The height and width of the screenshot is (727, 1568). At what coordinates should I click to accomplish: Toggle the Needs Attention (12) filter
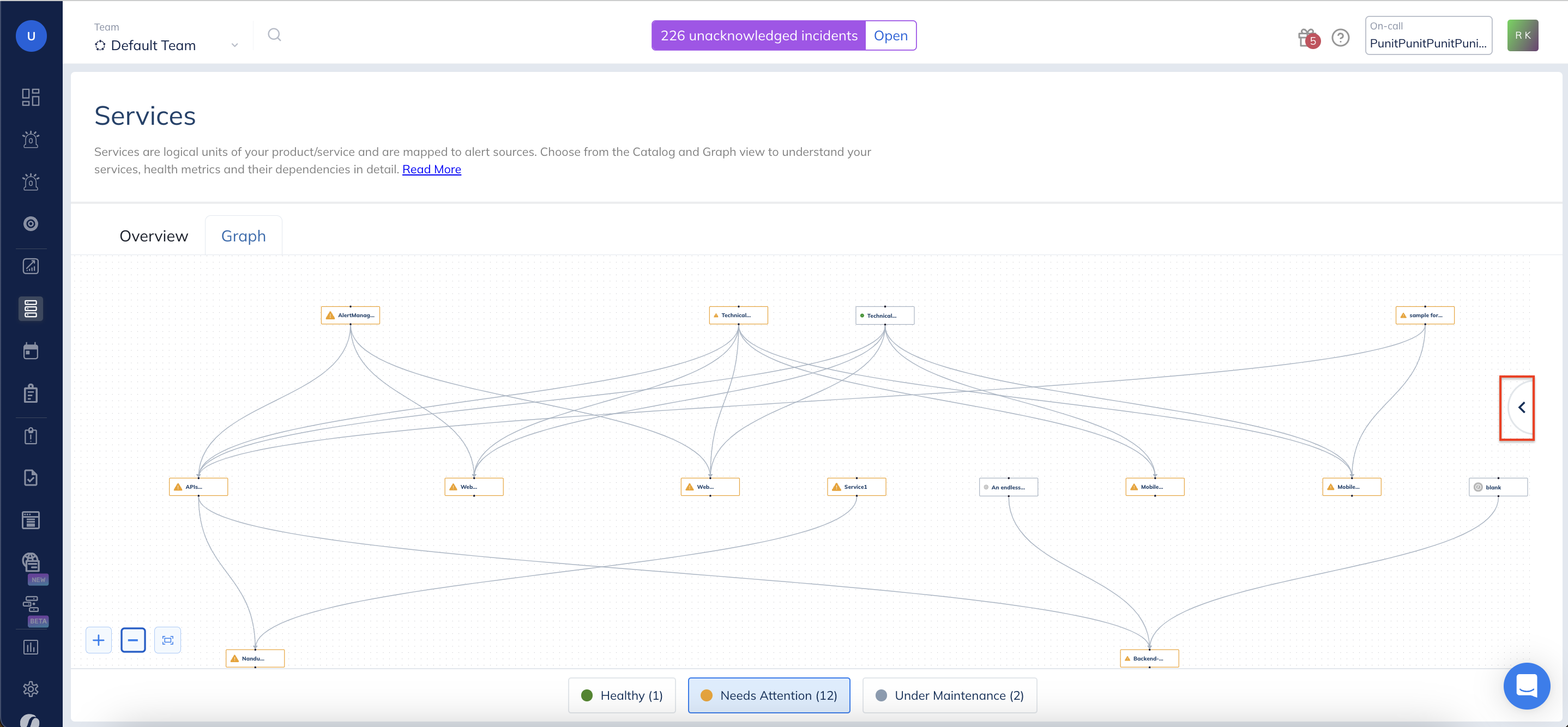769,695
